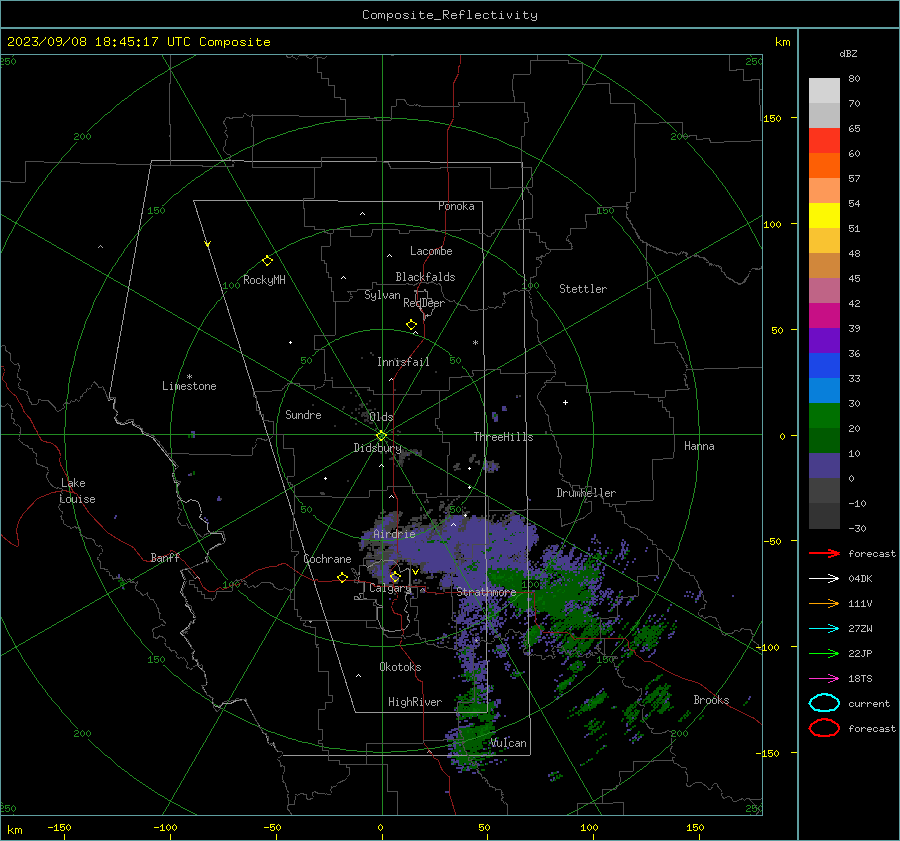Screen dimensions: 900x841
Task: Click the -100 tick on the bottom km axis
Action: tap(165, 827)
